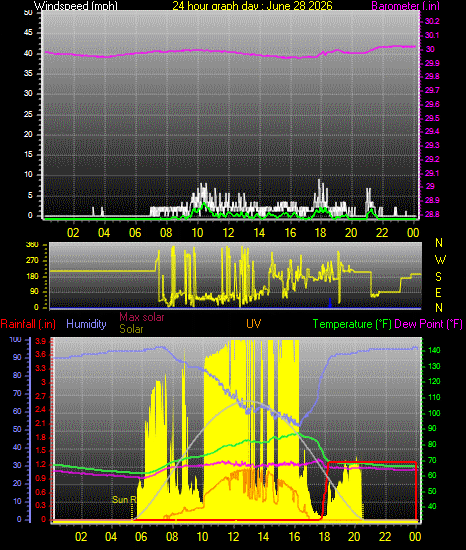
Task: Click the 'Max solar' legend label
Action: pyautogui.click(x=142, y=317)
